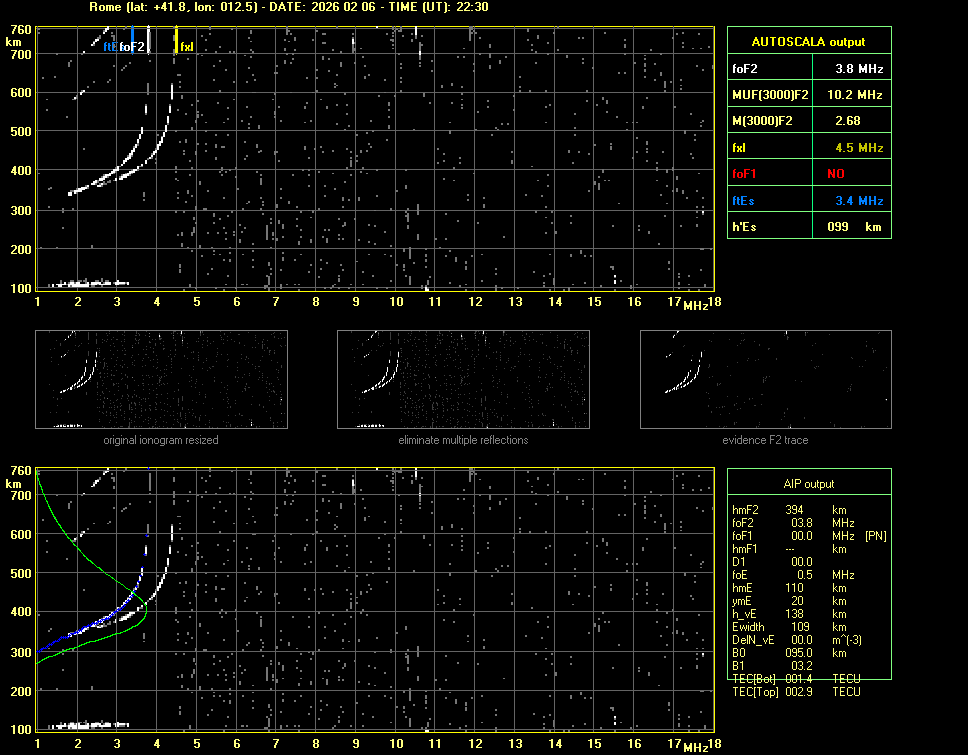Select the "eliminate multiple reflections" thumbnail
This screenshot has width=968, height=755.
coord(463,379)
